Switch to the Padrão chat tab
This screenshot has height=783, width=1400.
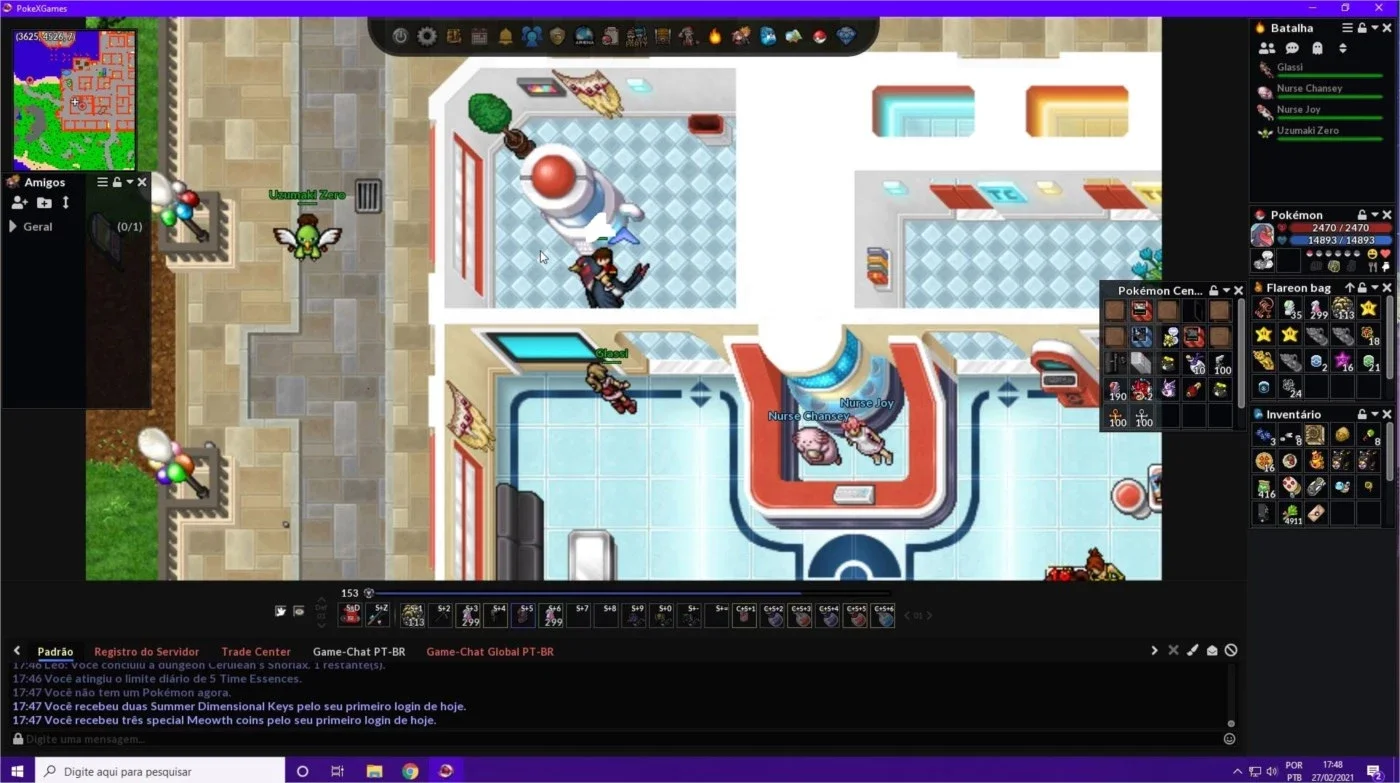pos(55,652)
